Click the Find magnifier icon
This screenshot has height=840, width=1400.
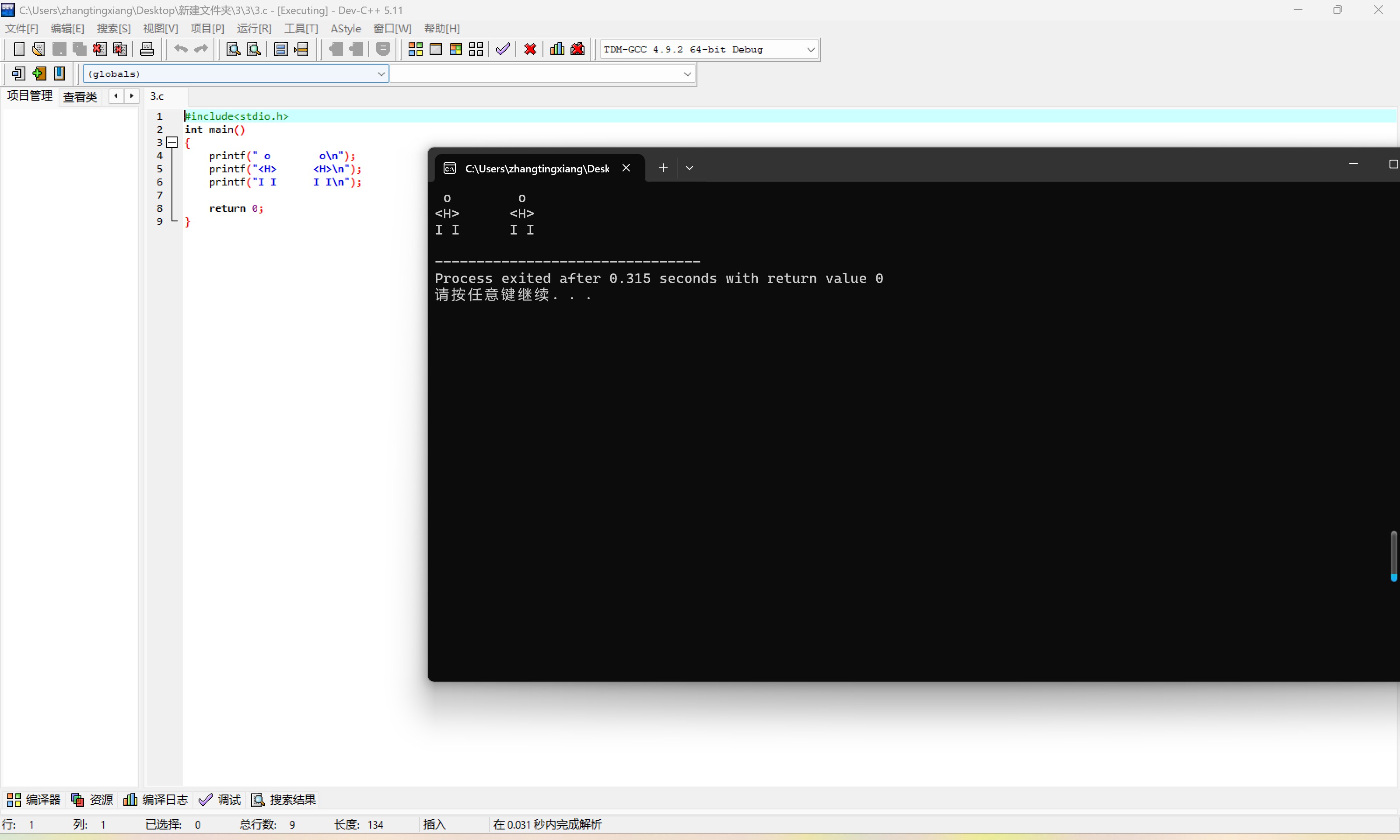click(233, 49)
